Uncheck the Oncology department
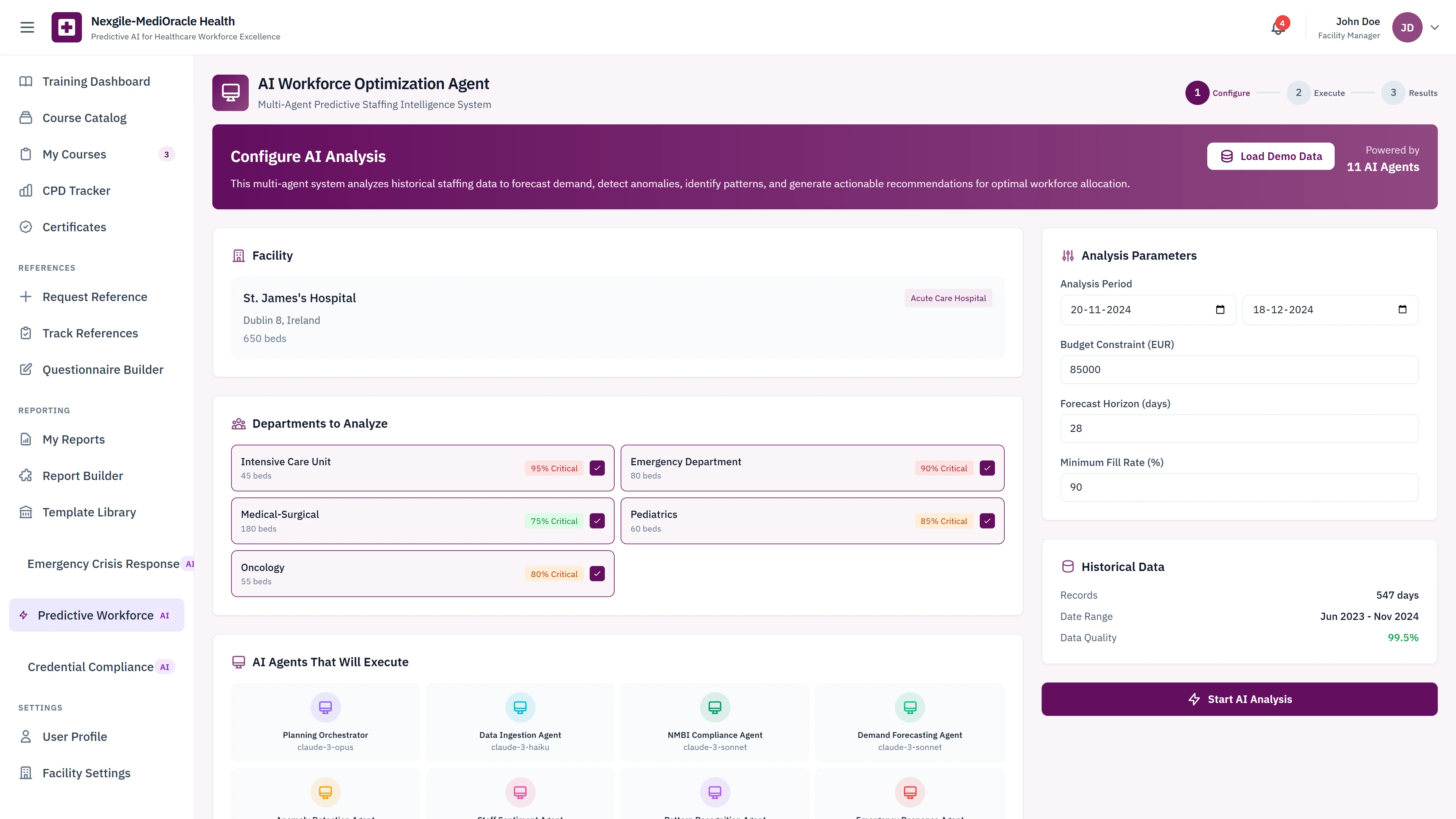This screenshot has height=819, width=1456. 597,573
